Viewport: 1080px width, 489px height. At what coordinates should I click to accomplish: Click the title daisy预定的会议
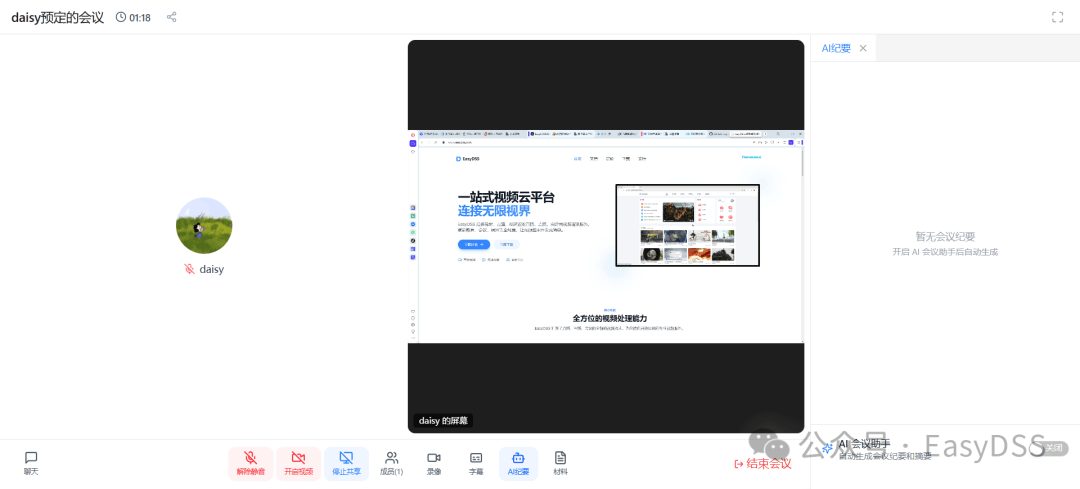pos(57,17)
